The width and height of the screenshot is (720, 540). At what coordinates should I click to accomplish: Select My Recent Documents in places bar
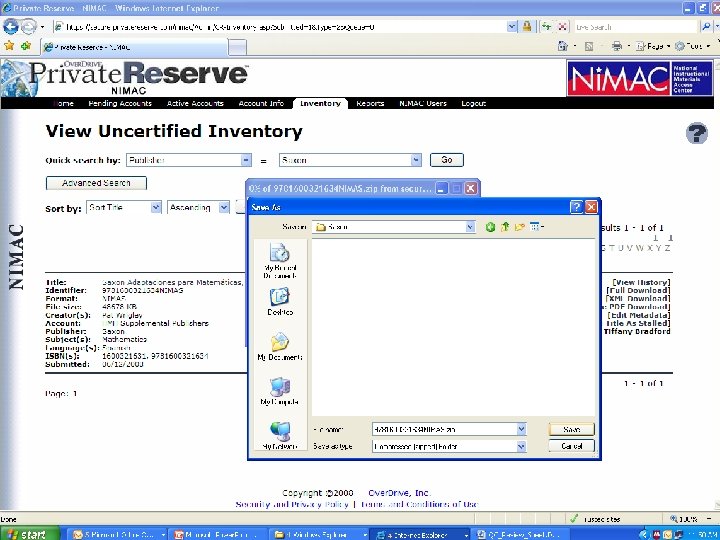click(280, 261)
